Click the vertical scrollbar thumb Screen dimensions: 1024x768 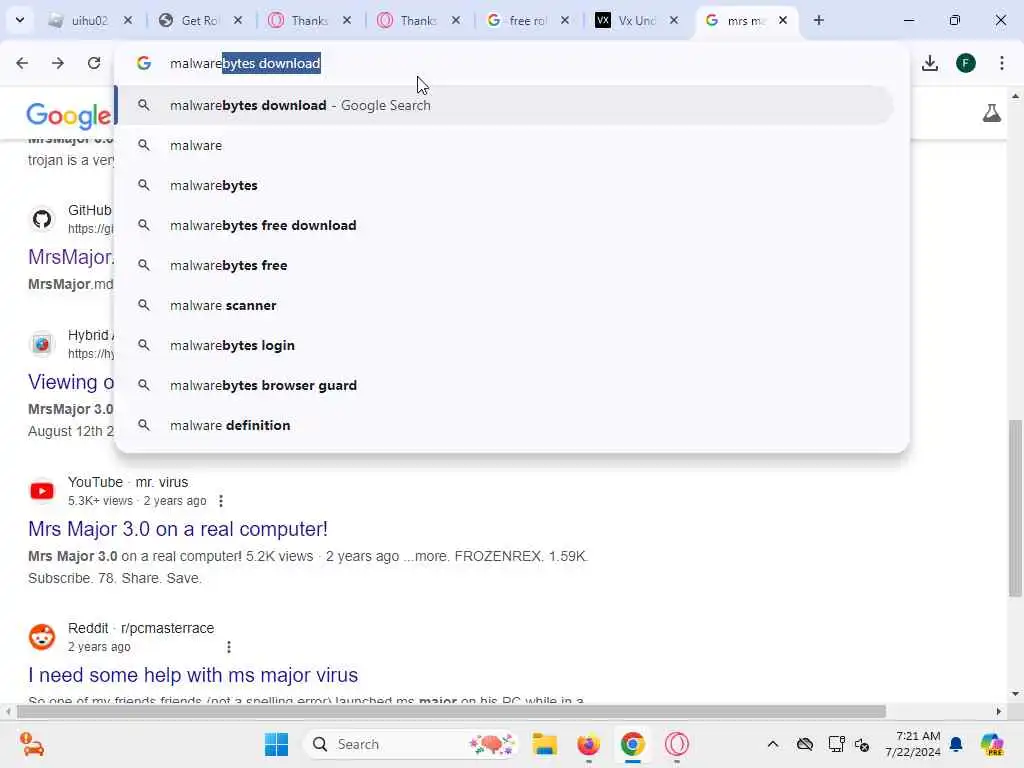point(1015,508)
